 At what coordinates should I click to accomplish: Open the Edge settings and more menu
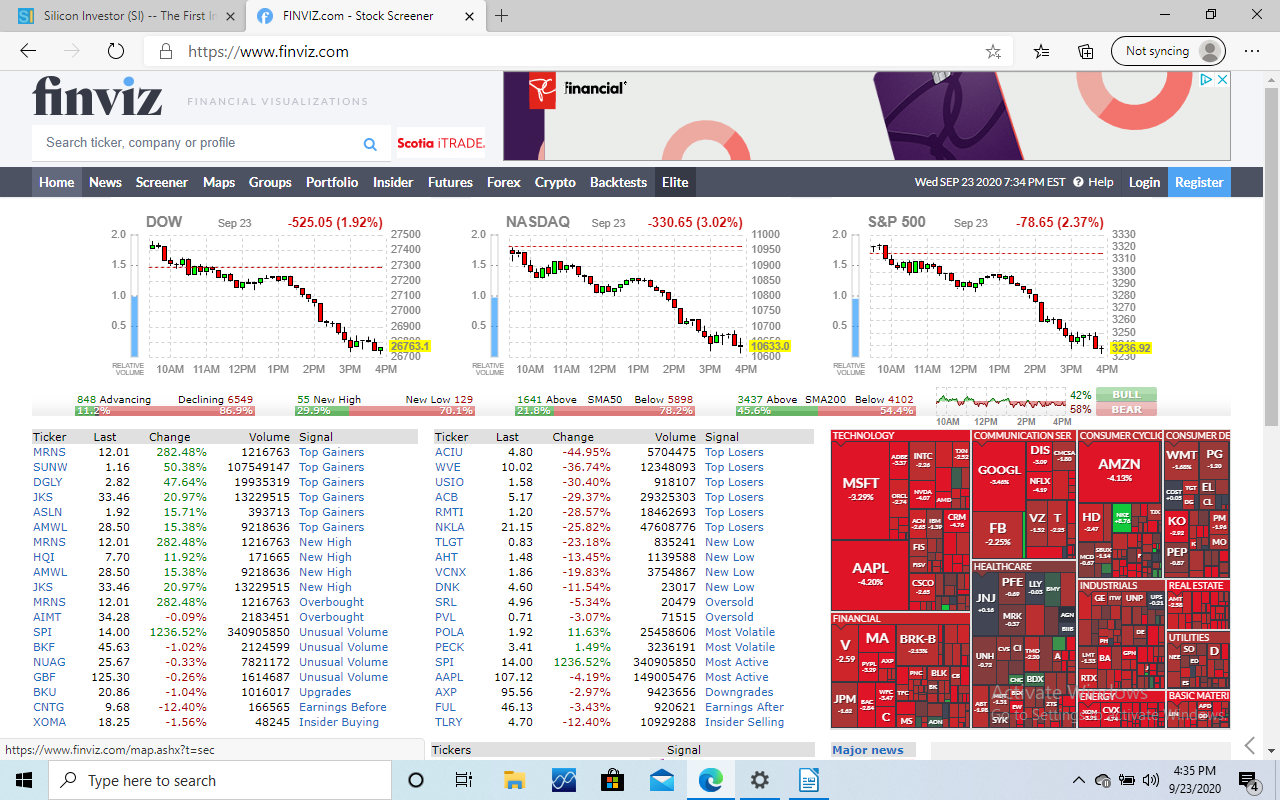1251,51
